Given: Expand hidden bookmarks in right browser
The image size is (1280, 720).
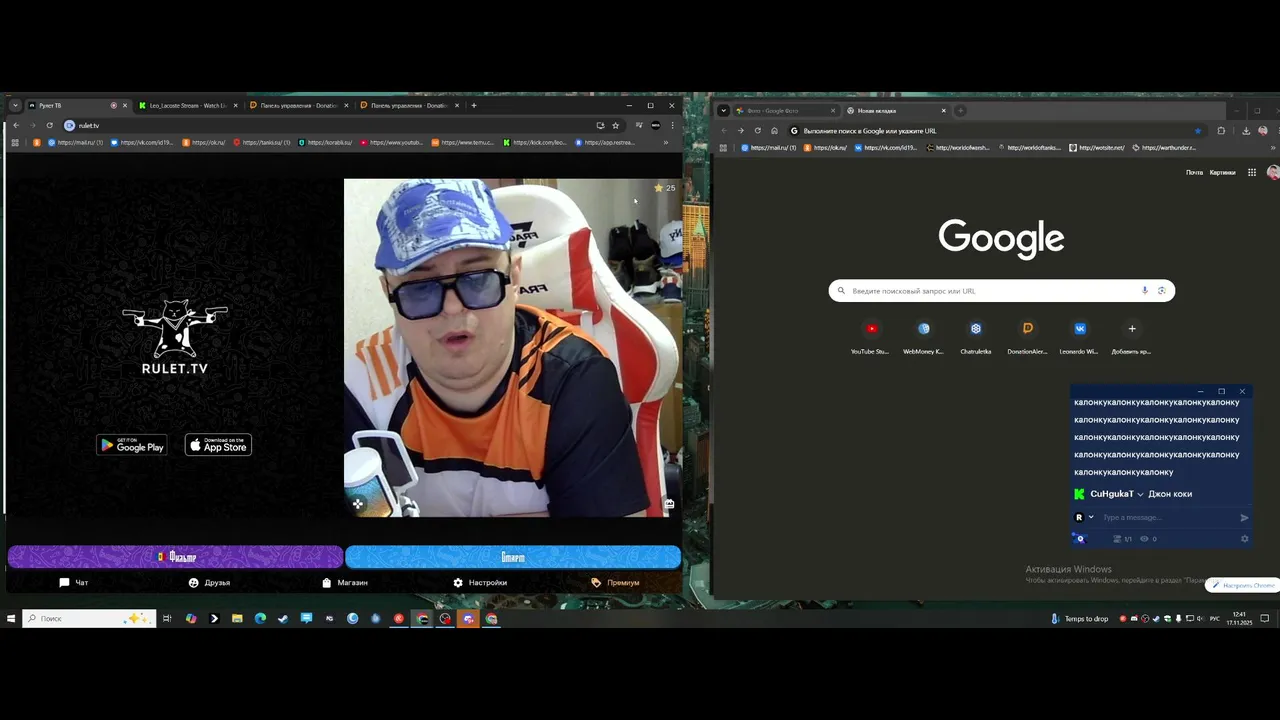Looking at the screenshot, I should (1272, 148).
